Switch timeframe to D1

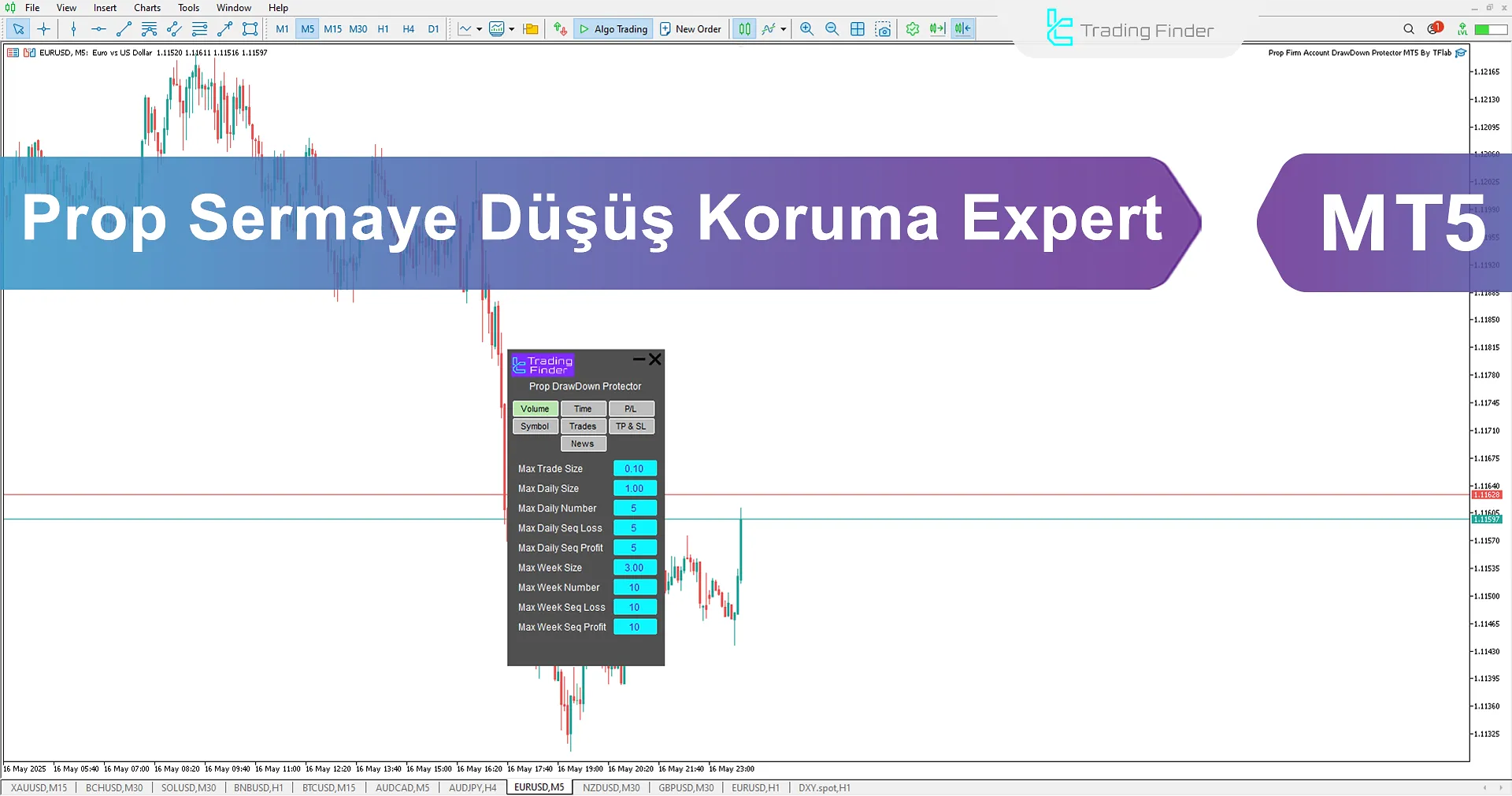click(433, 29)
